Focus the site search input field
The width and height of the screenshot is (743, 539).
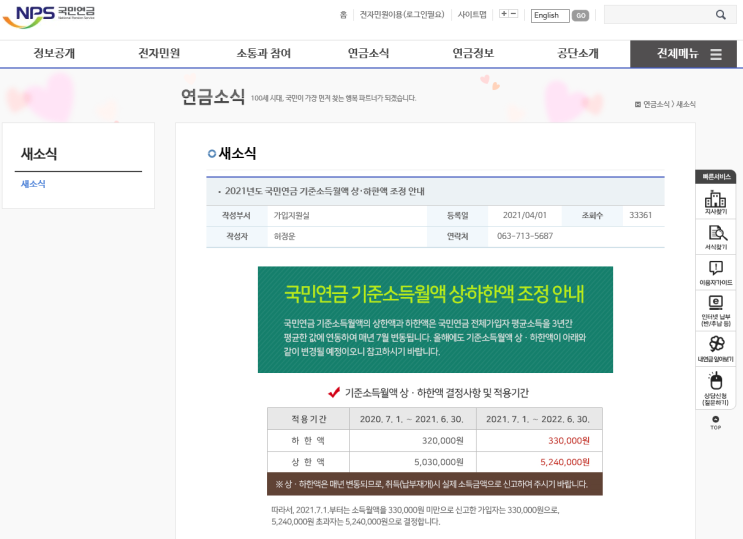[659, 15]
